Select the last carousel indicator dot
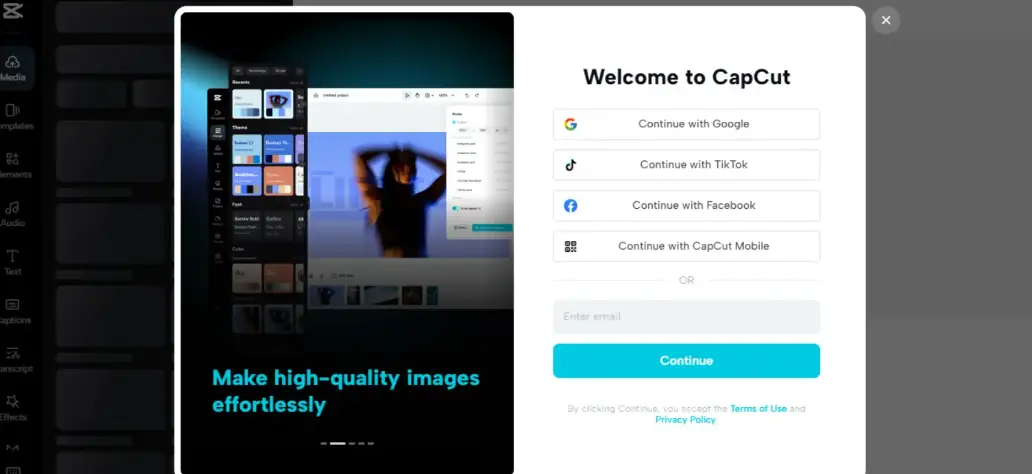Viewport: 1032px width, 474px height. pyautogui.click(x=371, y=444)
